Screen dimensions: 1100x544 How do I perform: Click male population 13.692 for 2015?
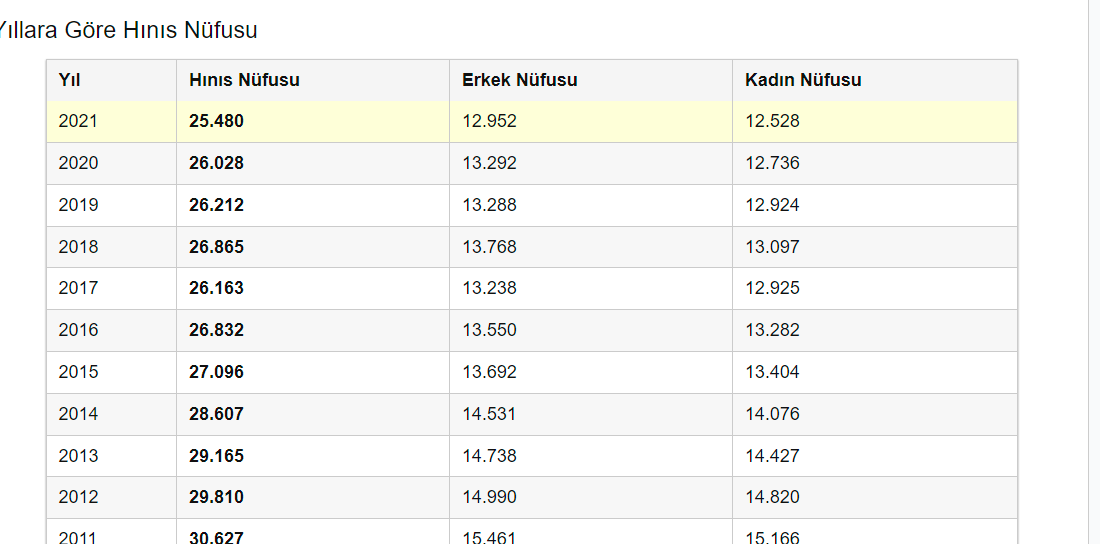489,372
